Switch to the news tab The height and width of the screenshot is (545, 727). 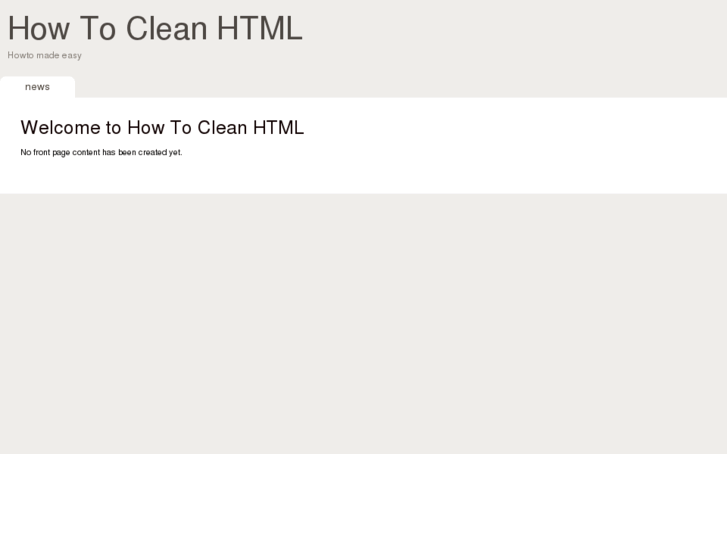(37, 87)
